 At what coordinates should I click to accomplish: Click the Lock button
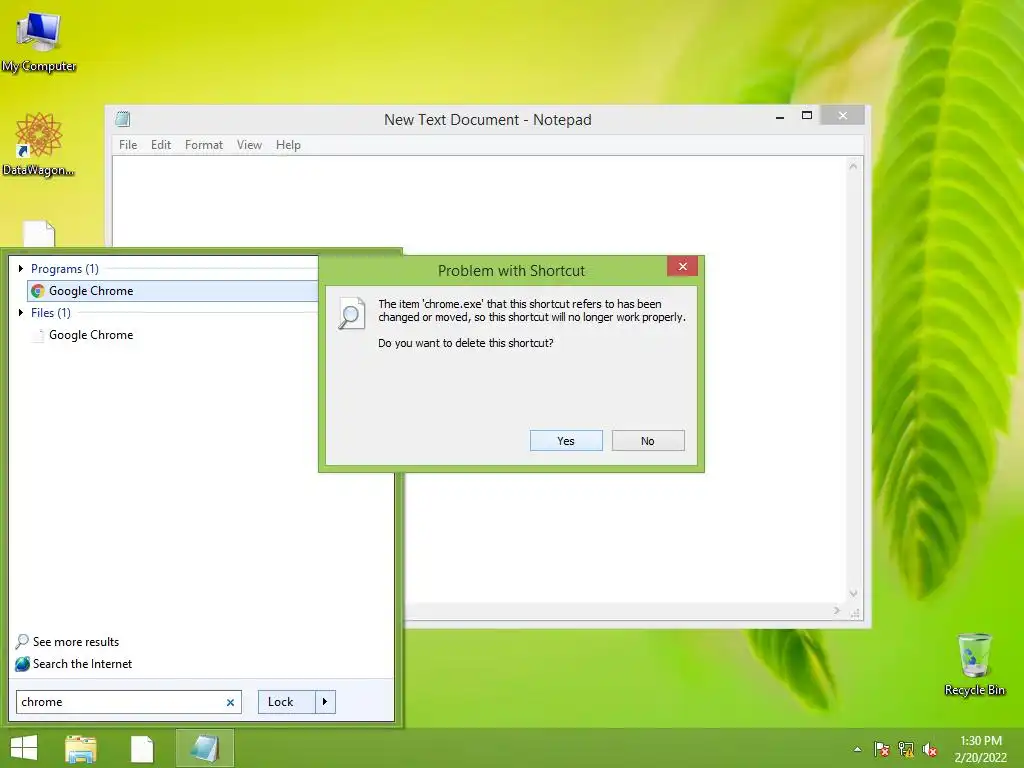[x=287, y=702]
